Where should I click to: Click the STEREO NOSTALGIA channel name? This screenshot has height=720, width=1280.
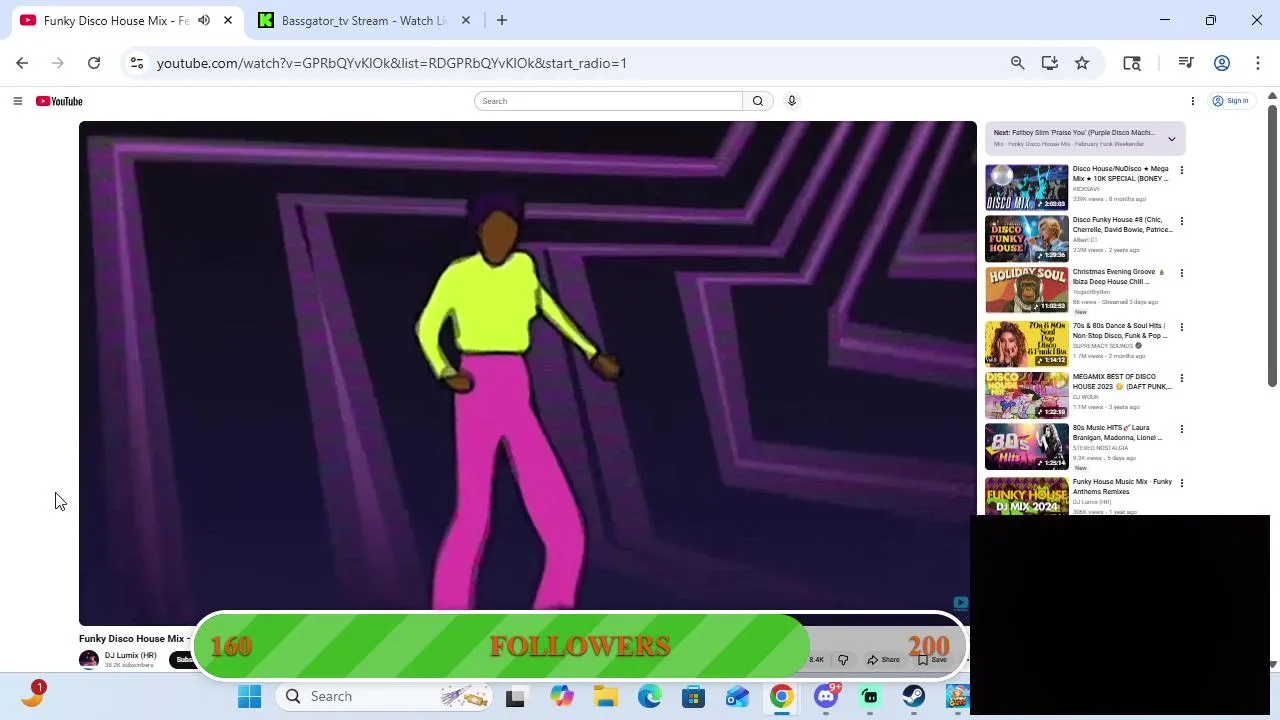coord(1101,448)
